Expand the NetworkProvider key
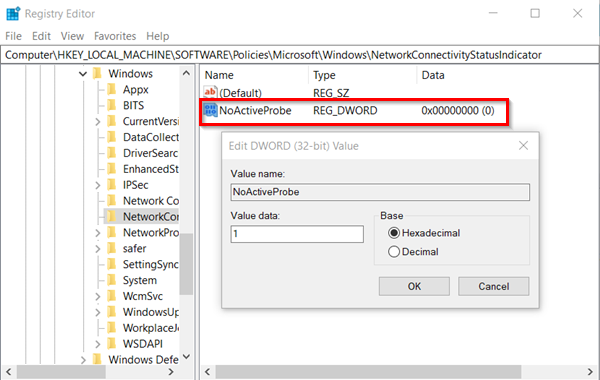Image resolution: width=600 pixels, height=380 pixels. pyautogui.click(x=98, y=233)
